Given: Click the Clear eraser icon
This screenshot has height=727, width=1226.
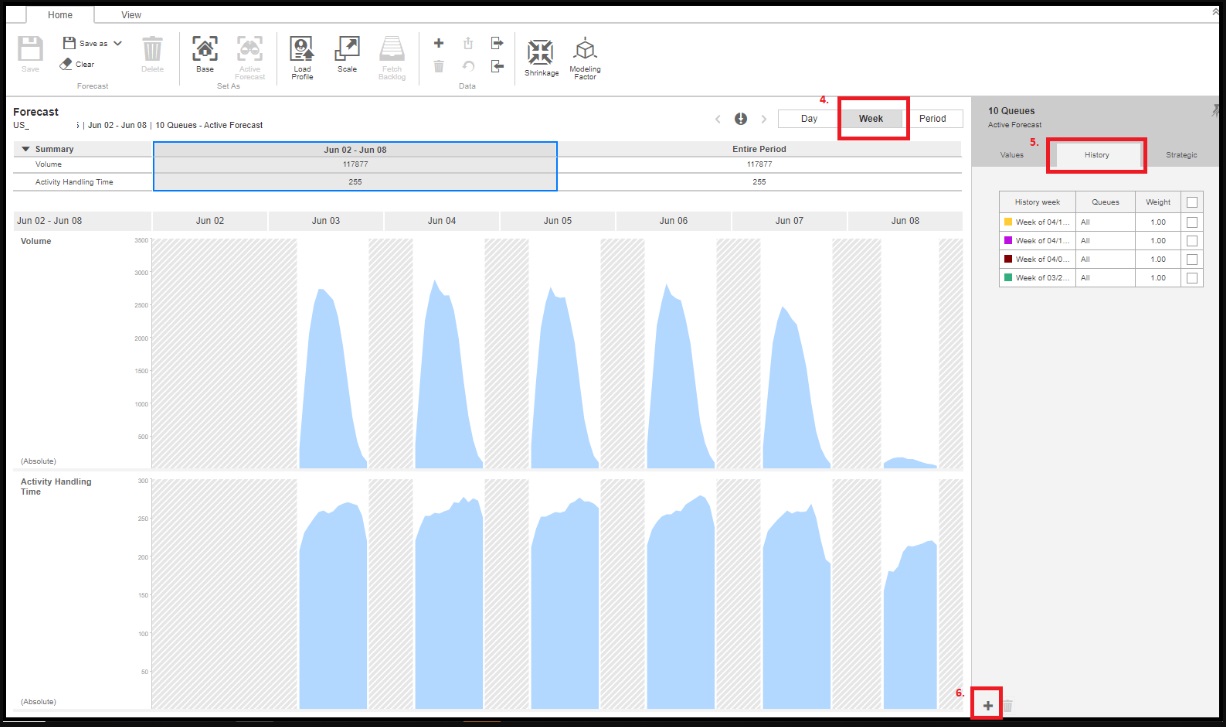Looking at the screenshot, I should coord(66,64).
